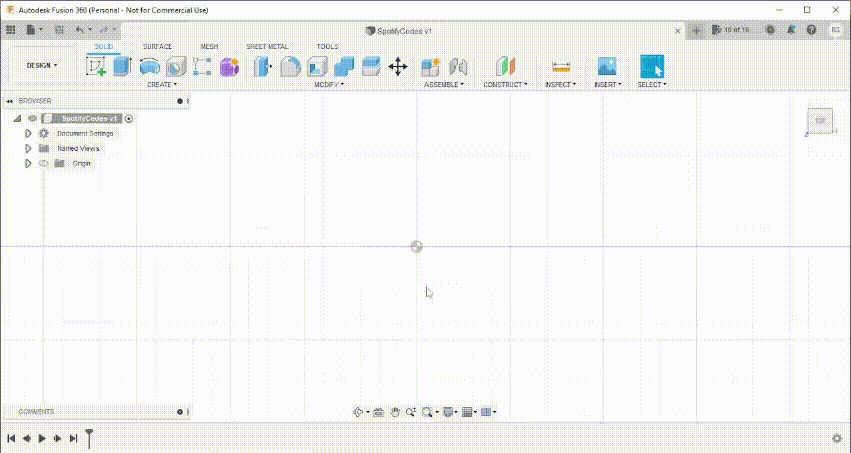The width and height of the screenshot is (851, 453).
Task: Toggle visibility of SpotifyCodes v1 component
Action: click(33, 118)
